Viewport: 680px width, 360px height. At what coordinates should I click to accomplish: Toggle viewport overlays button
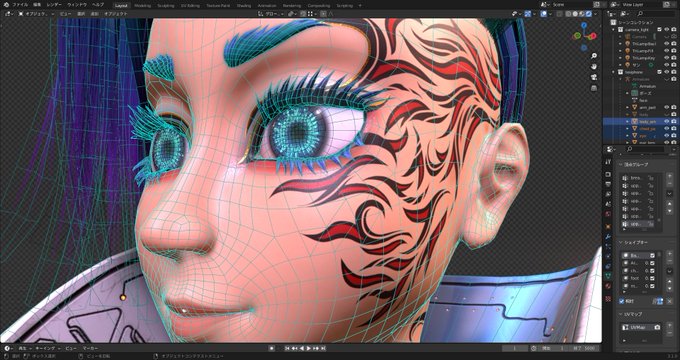[544, 14]
